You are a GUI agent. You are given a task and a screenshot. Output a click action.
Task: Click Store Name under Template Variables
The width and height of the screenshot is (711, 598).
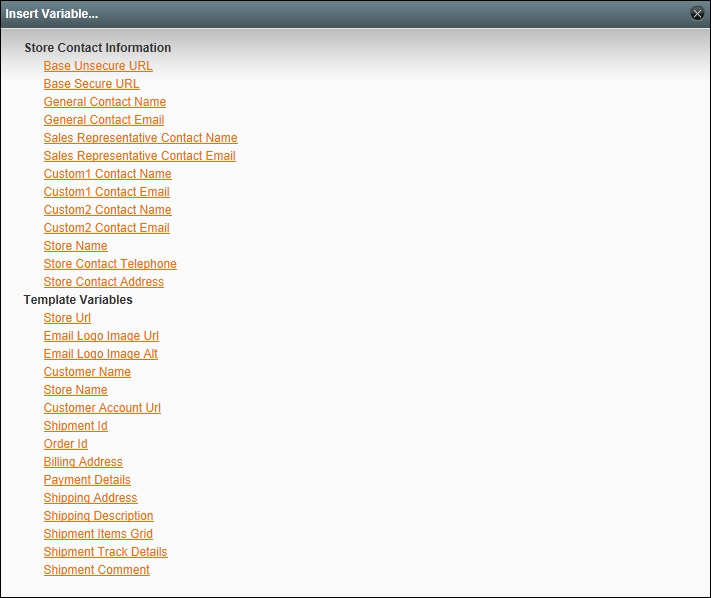[x=76, y=390]
